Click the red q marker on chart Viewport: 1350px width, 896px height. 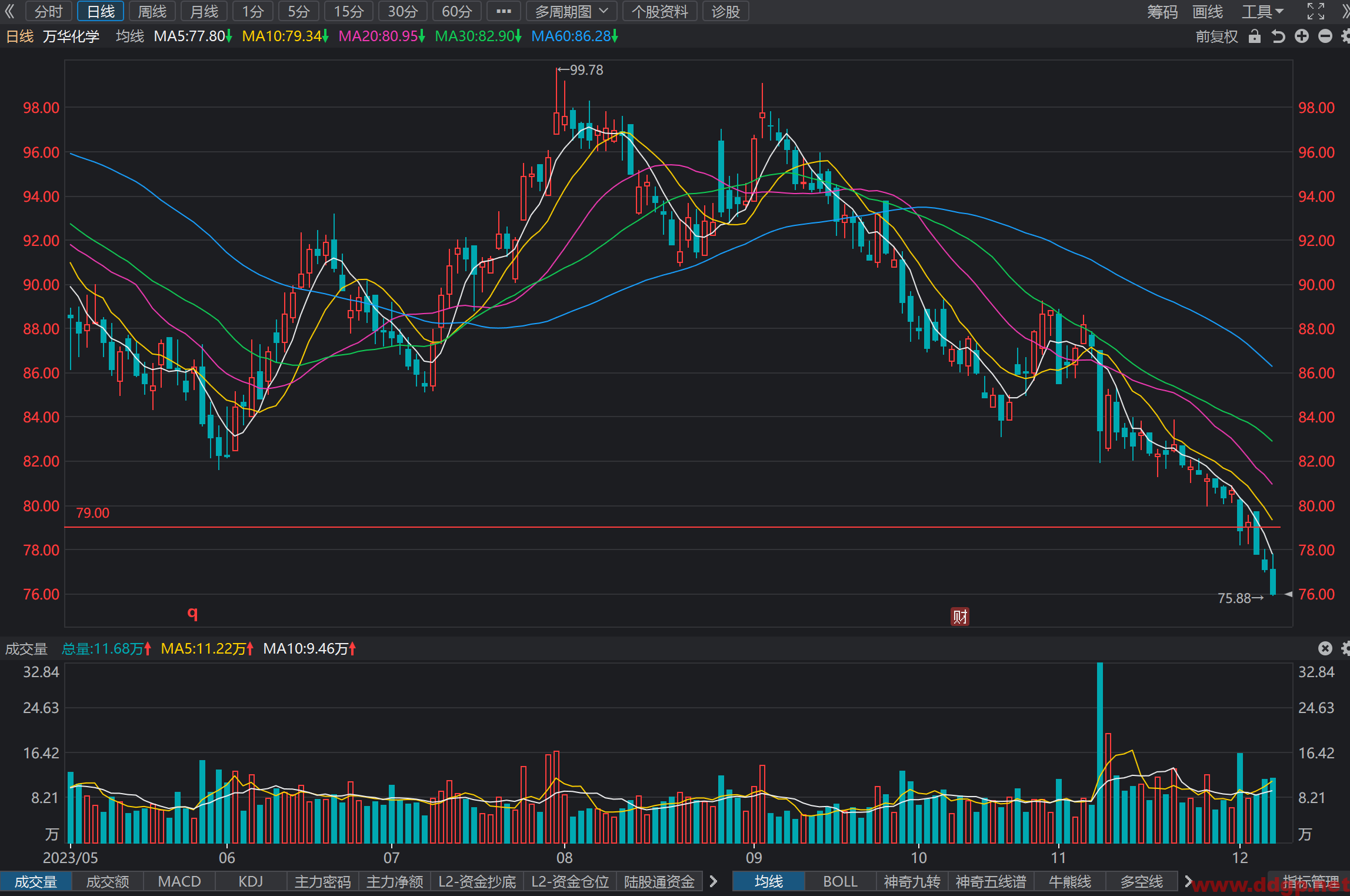(x=192, y=613)
